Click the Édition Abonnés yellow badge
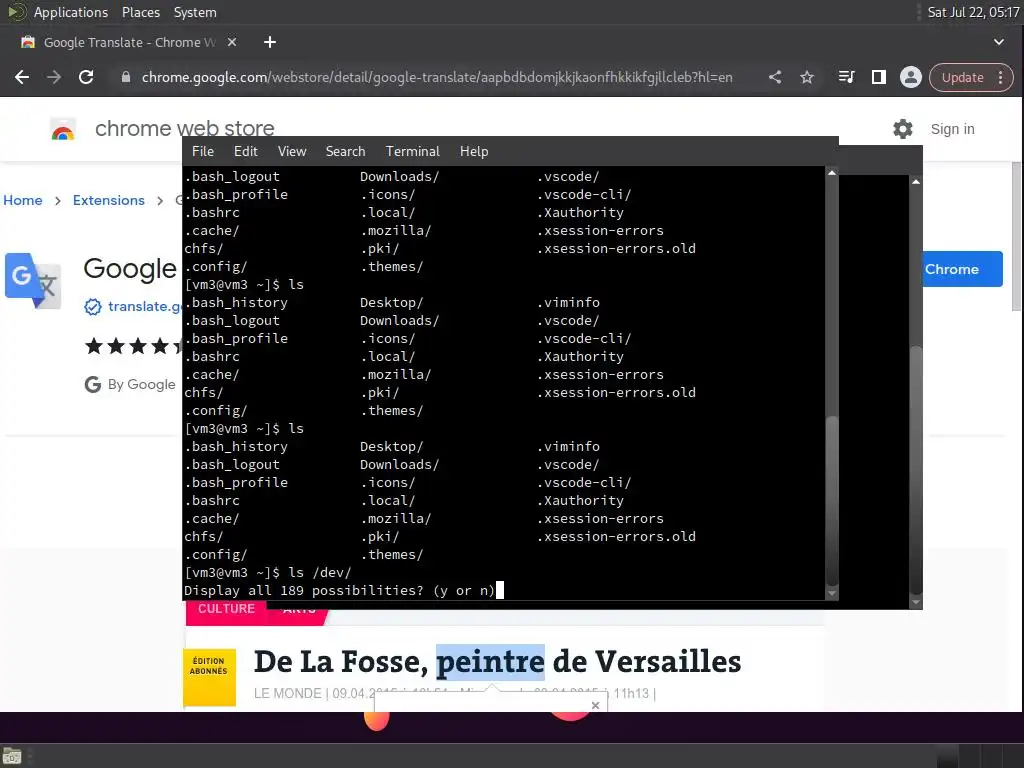Screen dimensions: 1024x768 (209, 677)
